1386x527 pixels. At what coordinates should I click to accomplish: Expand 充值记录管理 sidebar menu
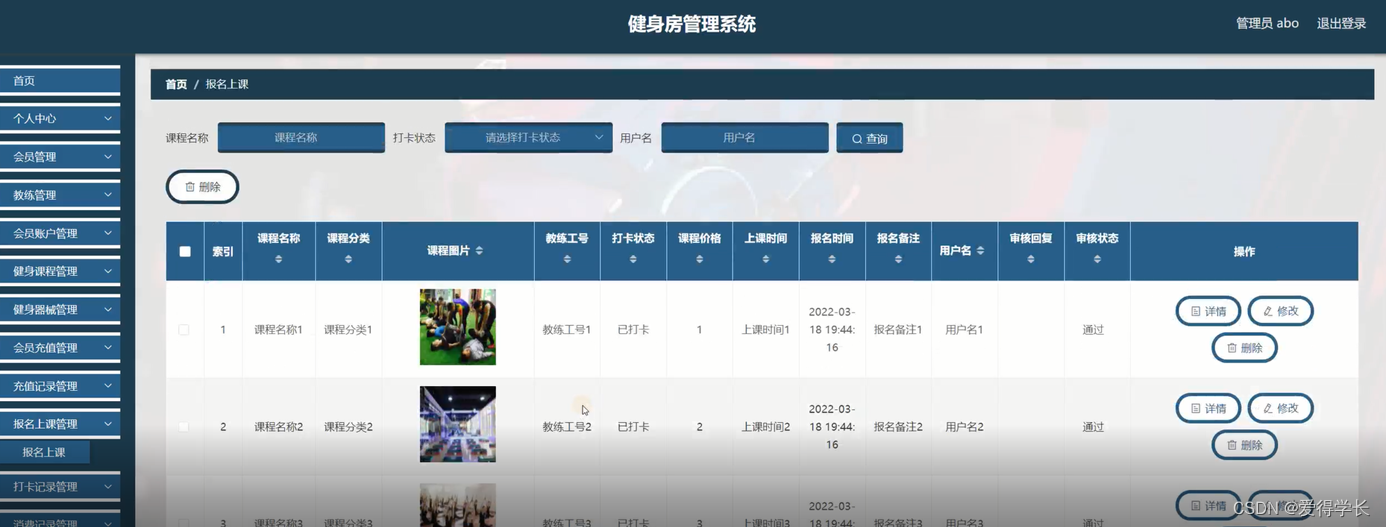pyautogui.click(x=60, y=386)
